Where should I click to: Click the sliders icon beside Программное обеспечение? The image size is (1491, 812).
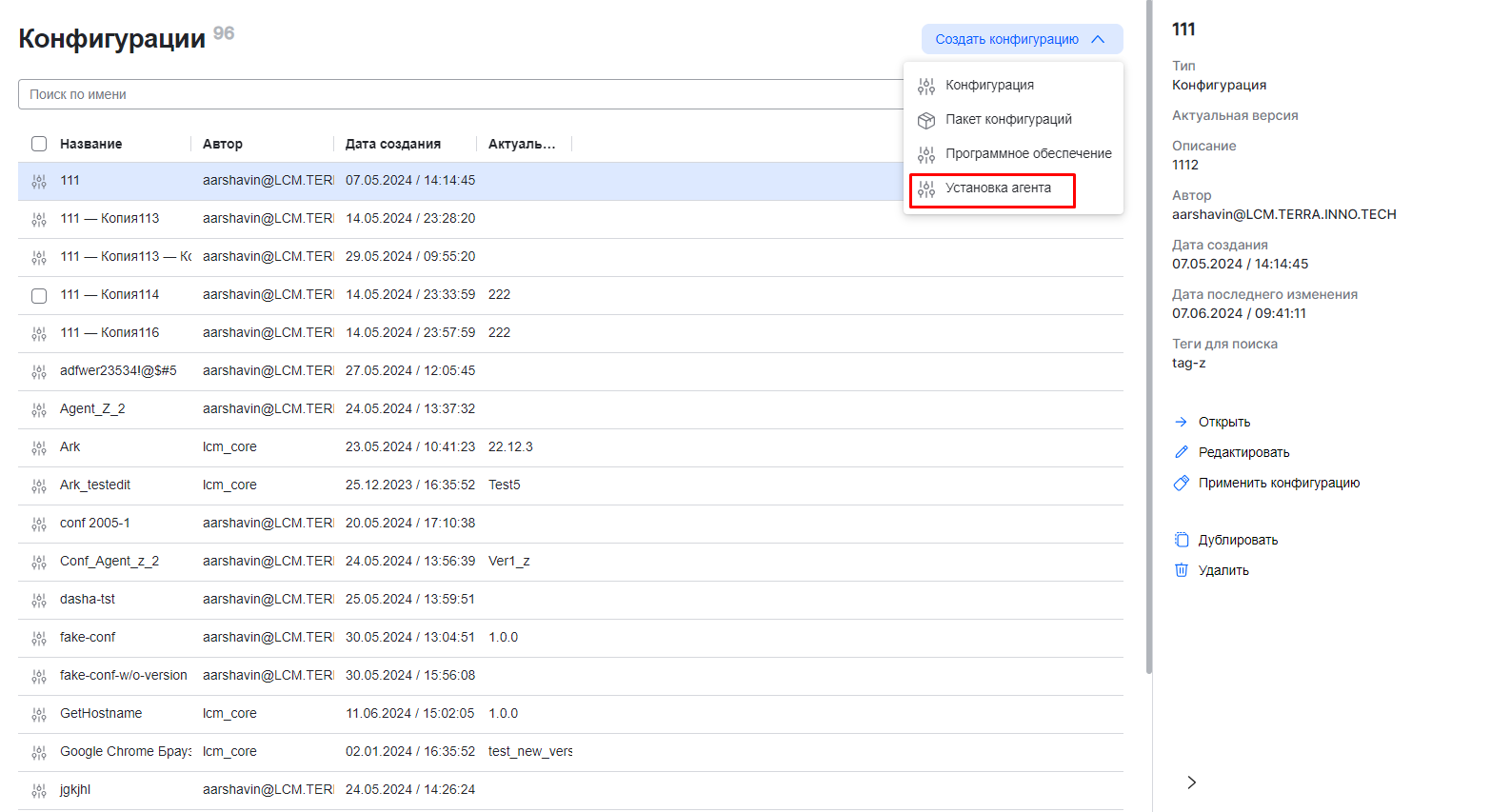tap(925, 154)
